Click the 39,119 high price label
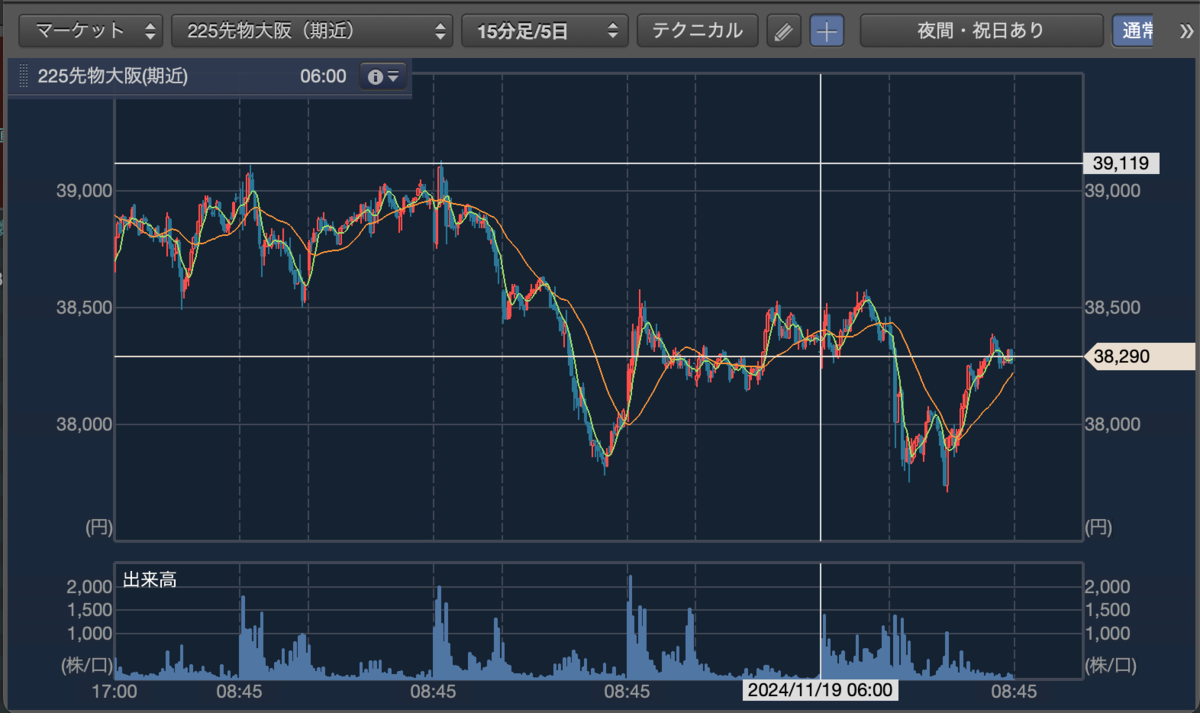1200x713 pixels. [x=1122, y=163]
